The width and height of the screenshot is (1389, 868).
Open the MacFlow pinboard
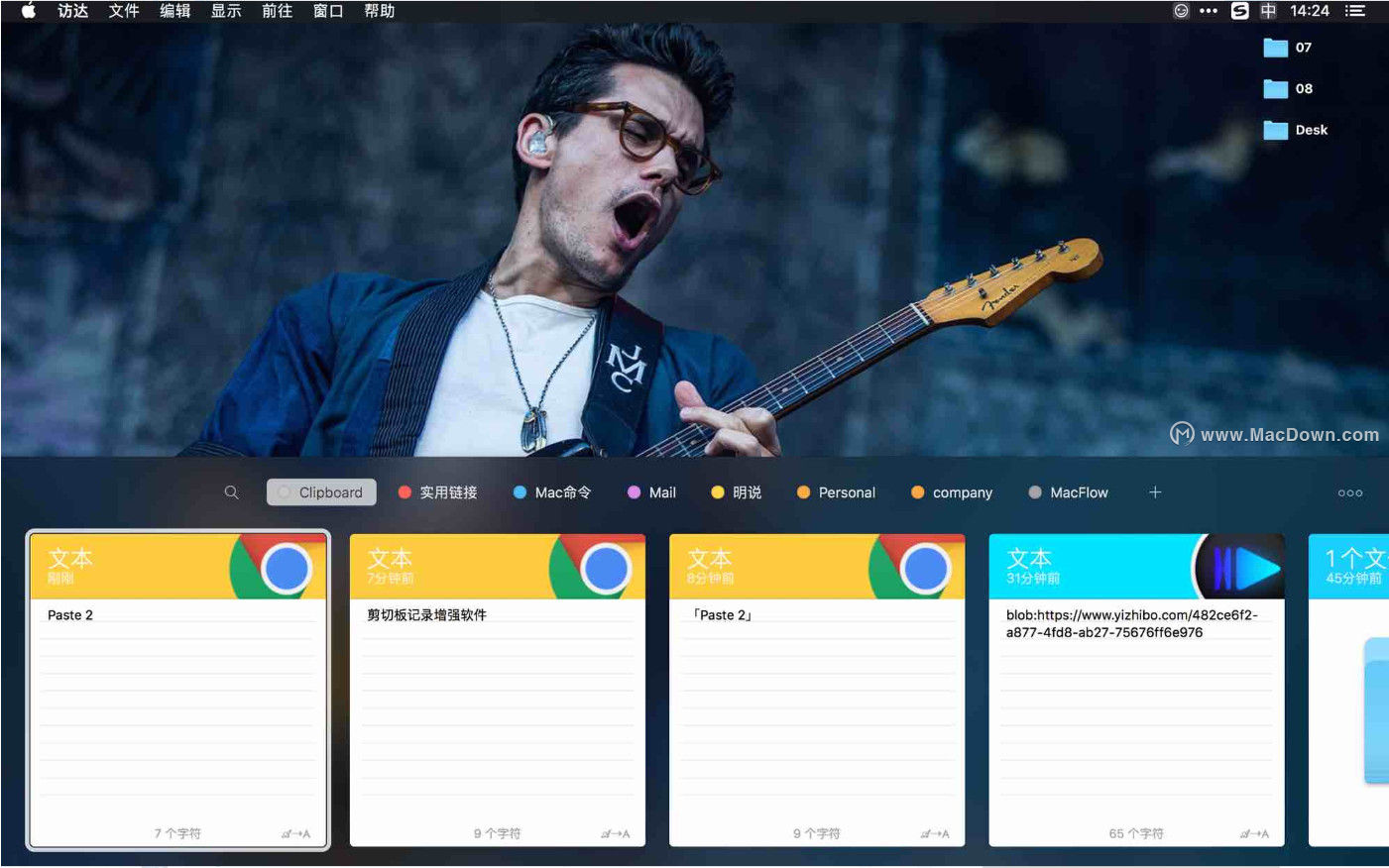pos(1068,492)
